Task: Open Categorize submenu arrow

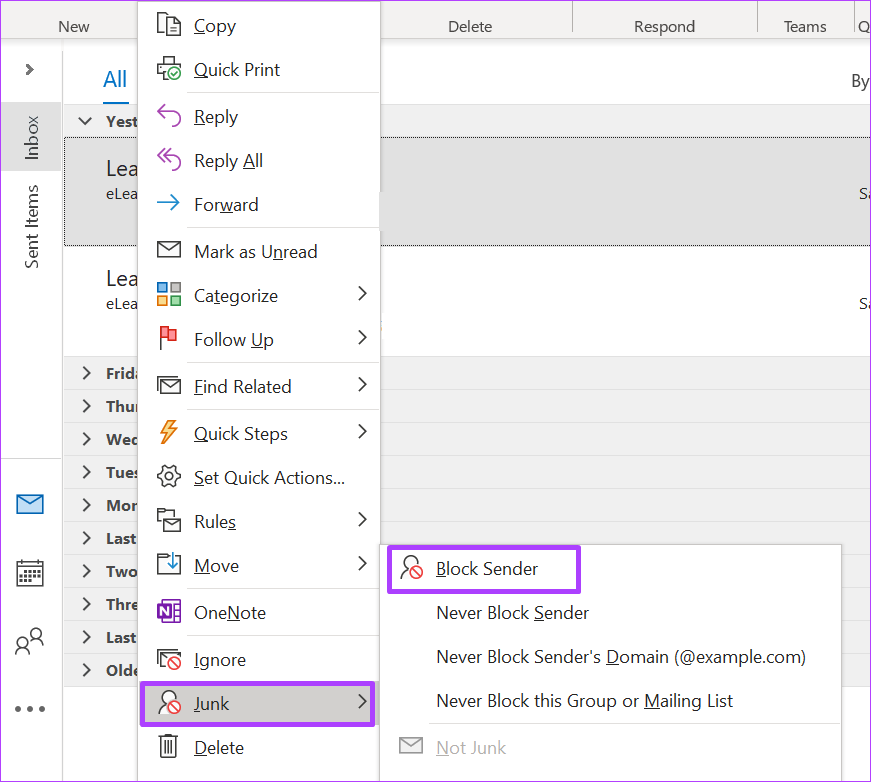Action: coord(362,294)
